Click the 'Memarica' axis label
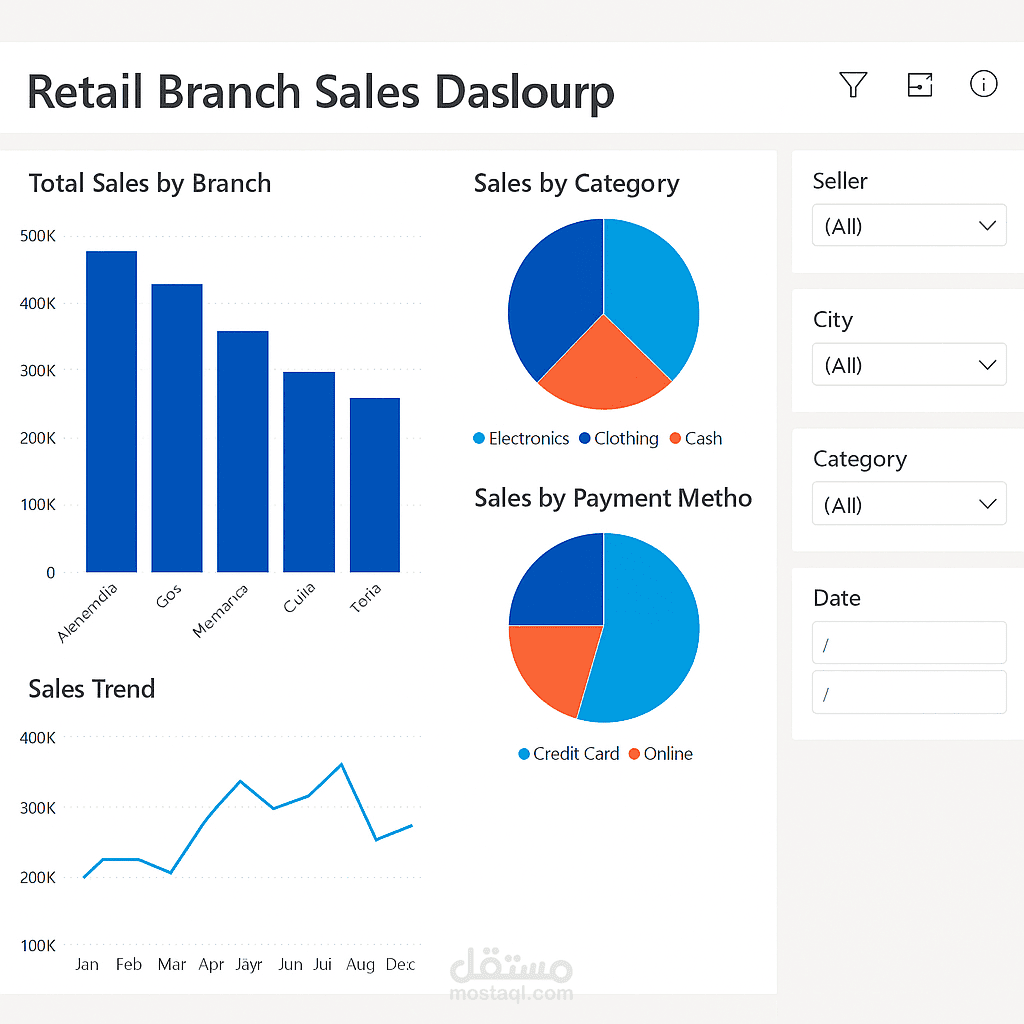 [220, 611]
